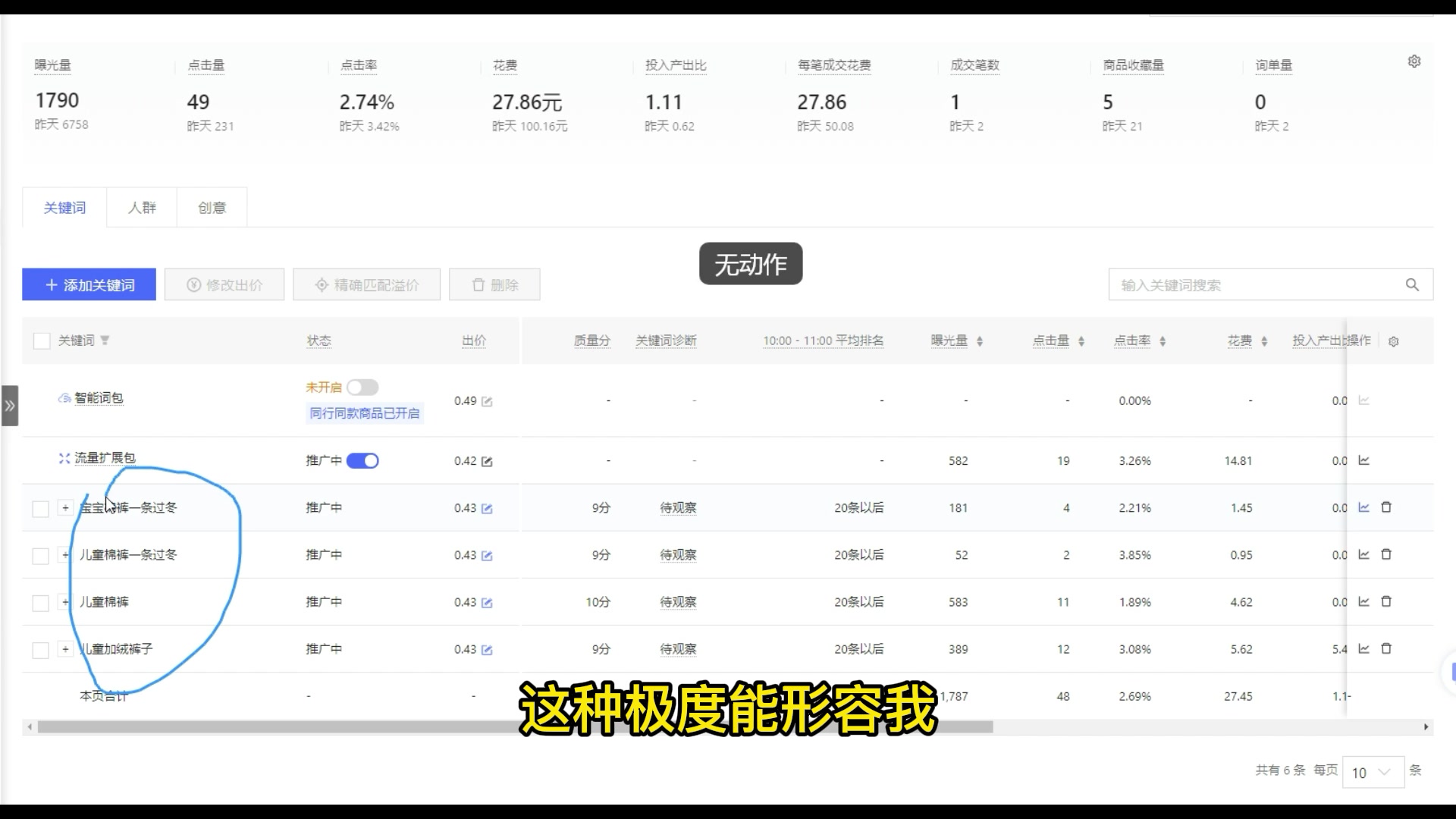Switch to the 创意 tab
The image size is (1456, 819).
[x=212, y=207]
